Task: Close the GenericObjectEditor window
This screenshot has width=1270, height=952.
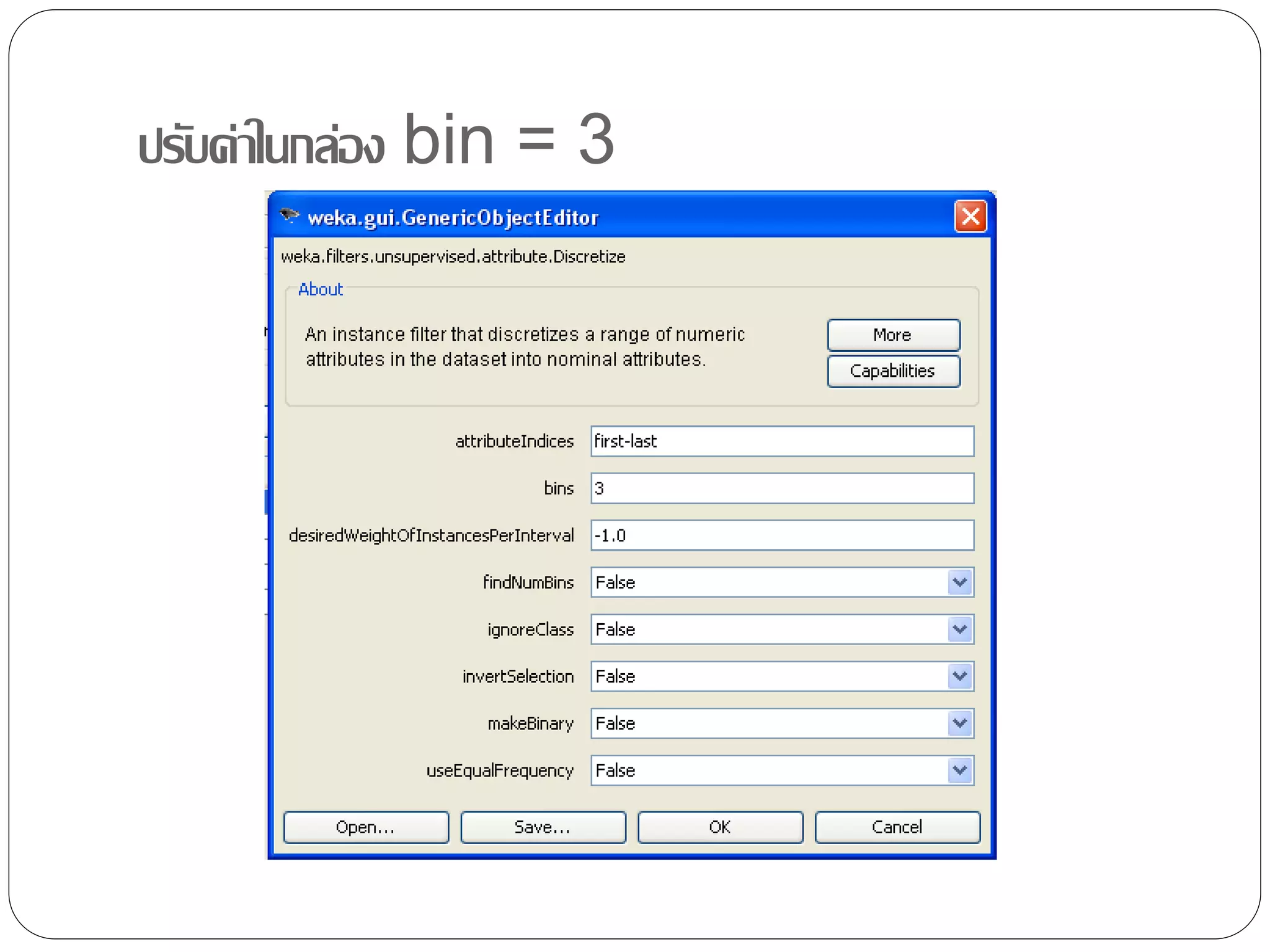Action: click(970, 216)
